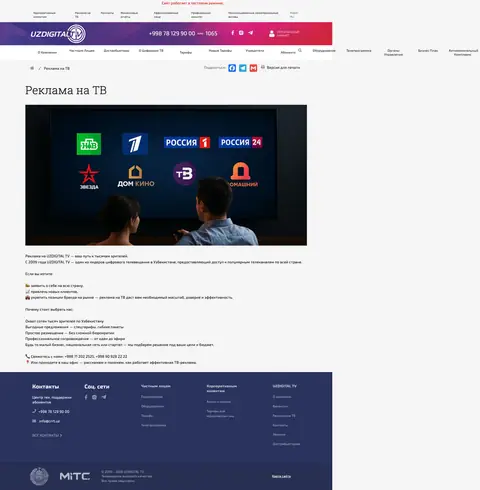Image resolution: width=480 pixels, height=490 pixels.
Task: Share page via Telegram button
Action: (243, 68)
